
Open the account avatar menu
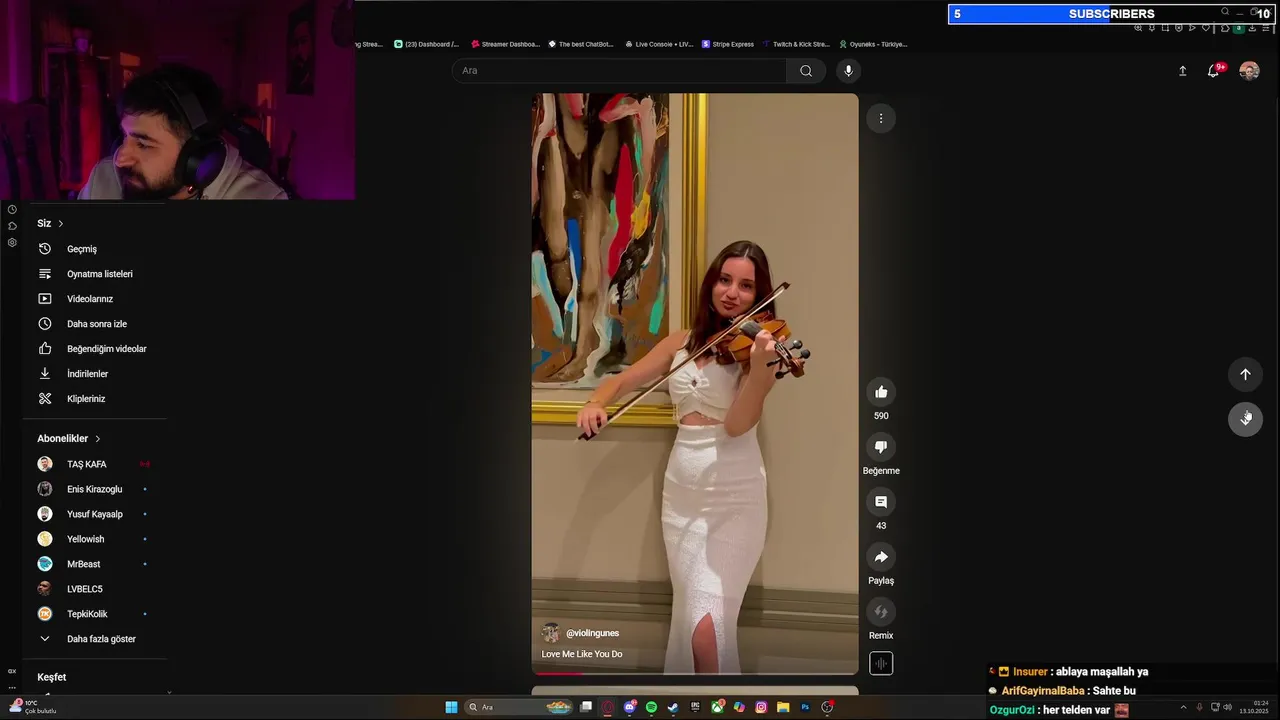tap(1249, 71)
